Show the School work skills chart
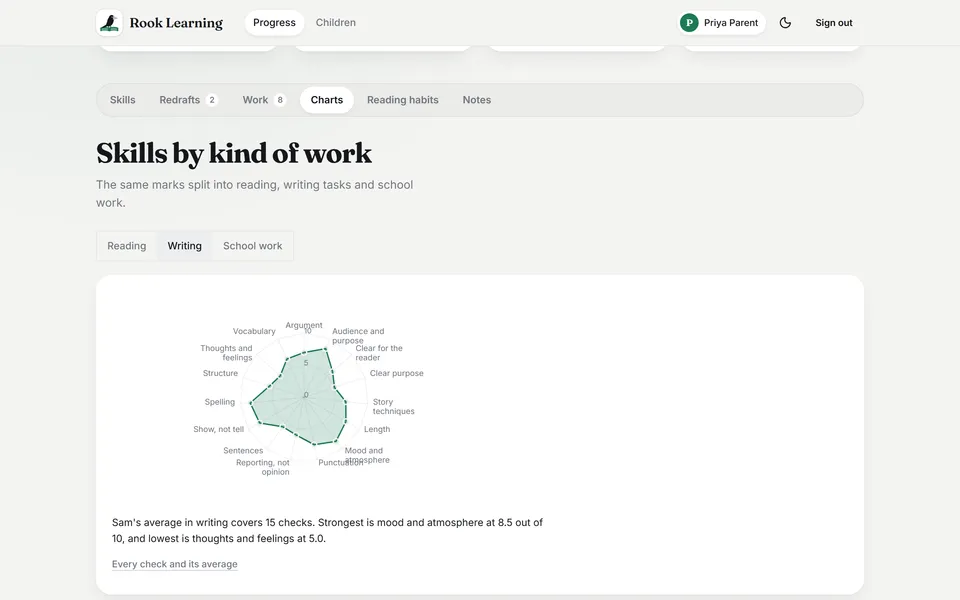The width and height of the screenshot is (960, 600). [253, 246]
